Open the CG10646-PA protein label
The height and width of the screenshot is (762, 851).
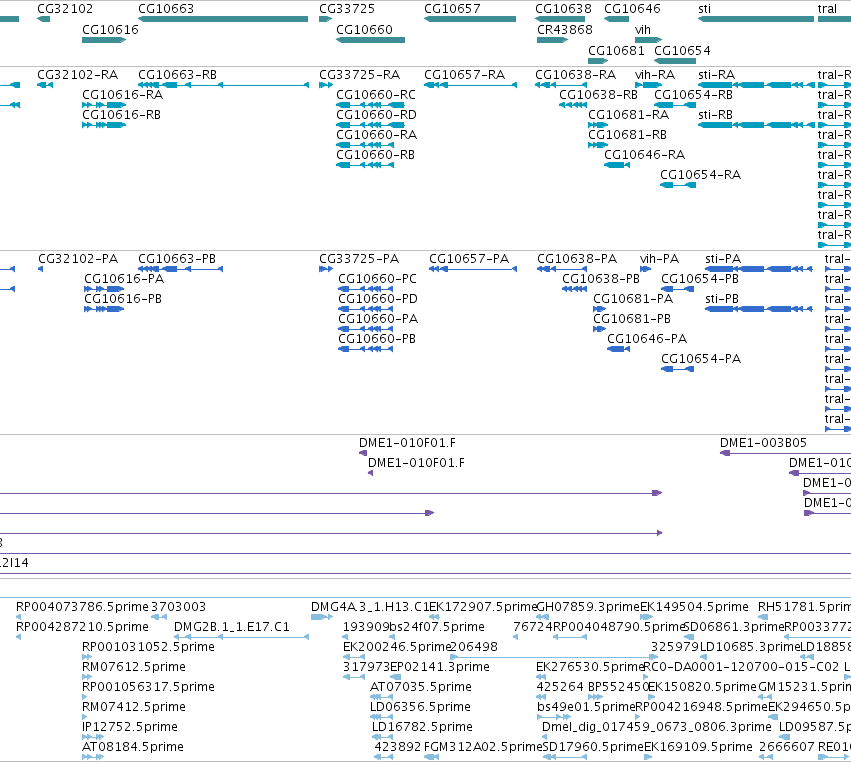click(647, 339)
